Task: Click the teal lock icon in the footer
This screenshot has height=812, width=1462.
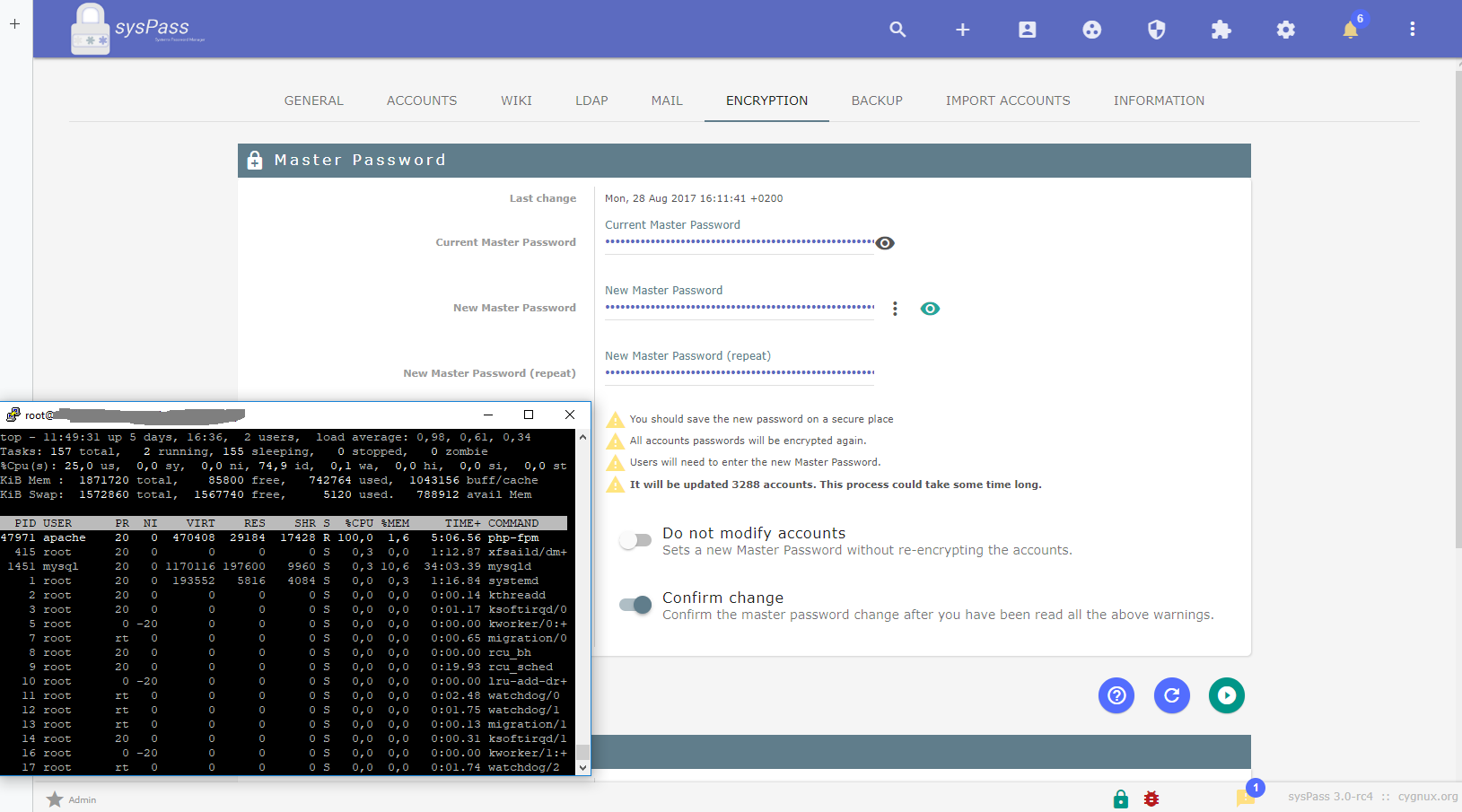Action: pos(1119,798)
